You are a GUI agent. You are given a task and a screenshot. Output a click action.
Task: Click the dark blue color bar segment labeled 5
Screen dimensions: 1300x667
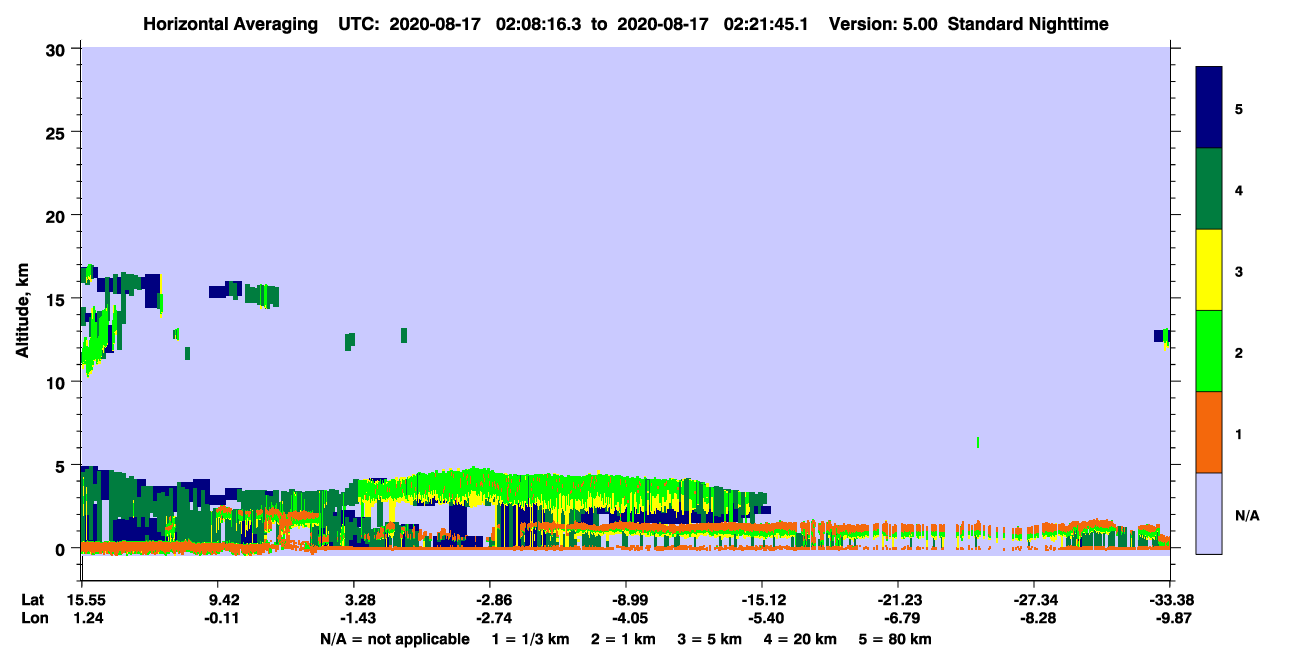click(1210, 108)
